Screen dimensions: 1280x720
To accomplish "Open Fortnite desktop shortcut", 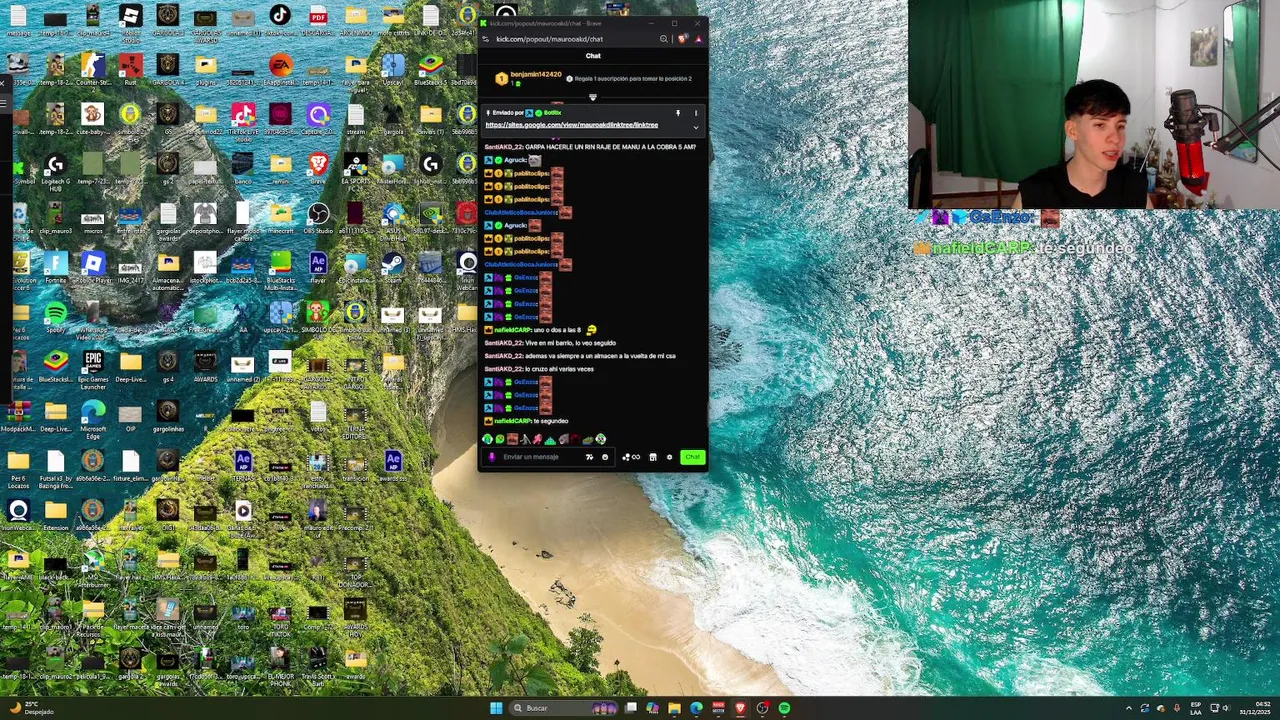I will pyautogui.click(x=56, y=268).
